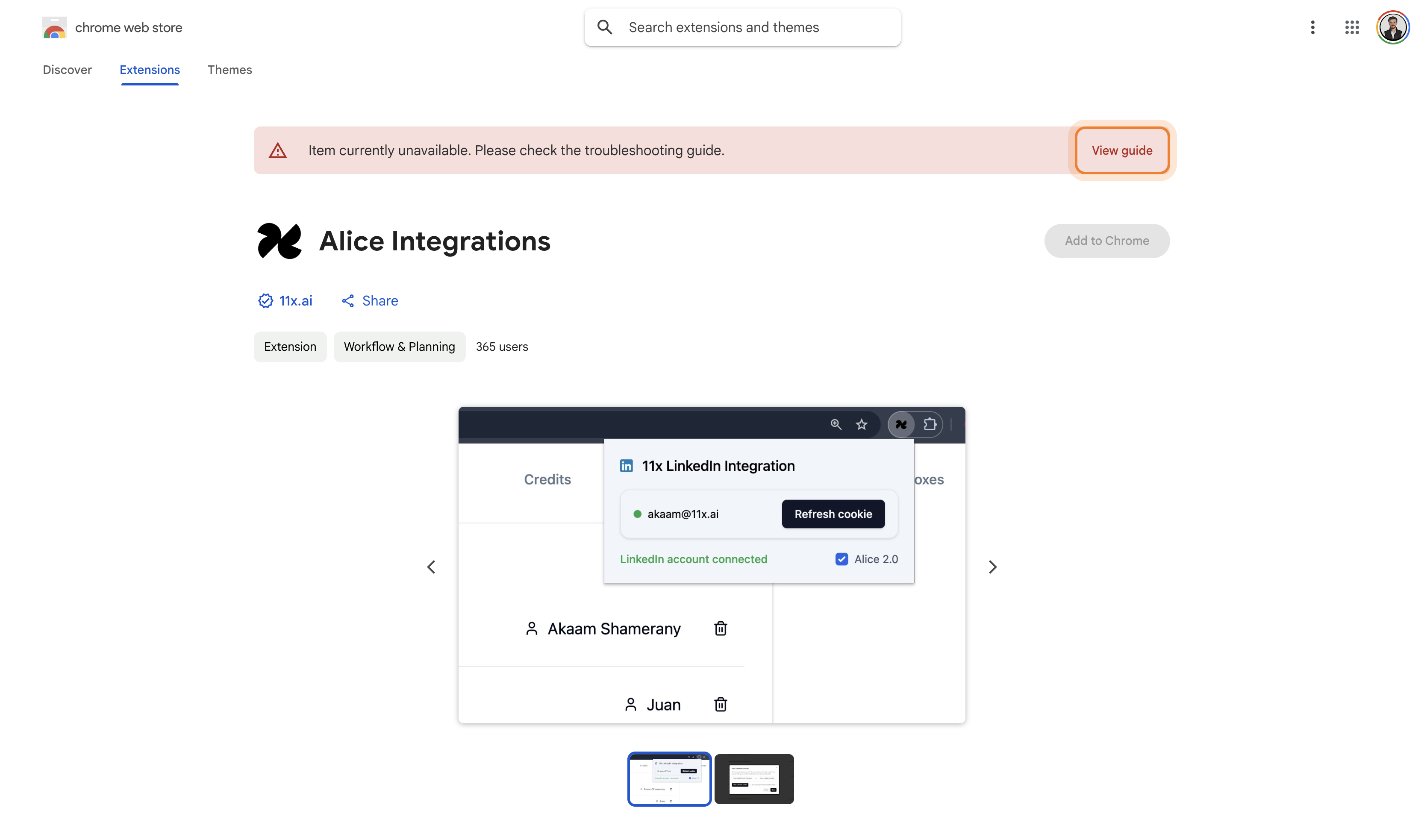1424x840 pixels.
Task: Click the 'Juan' name in list
Action: (x=663, y=704)
